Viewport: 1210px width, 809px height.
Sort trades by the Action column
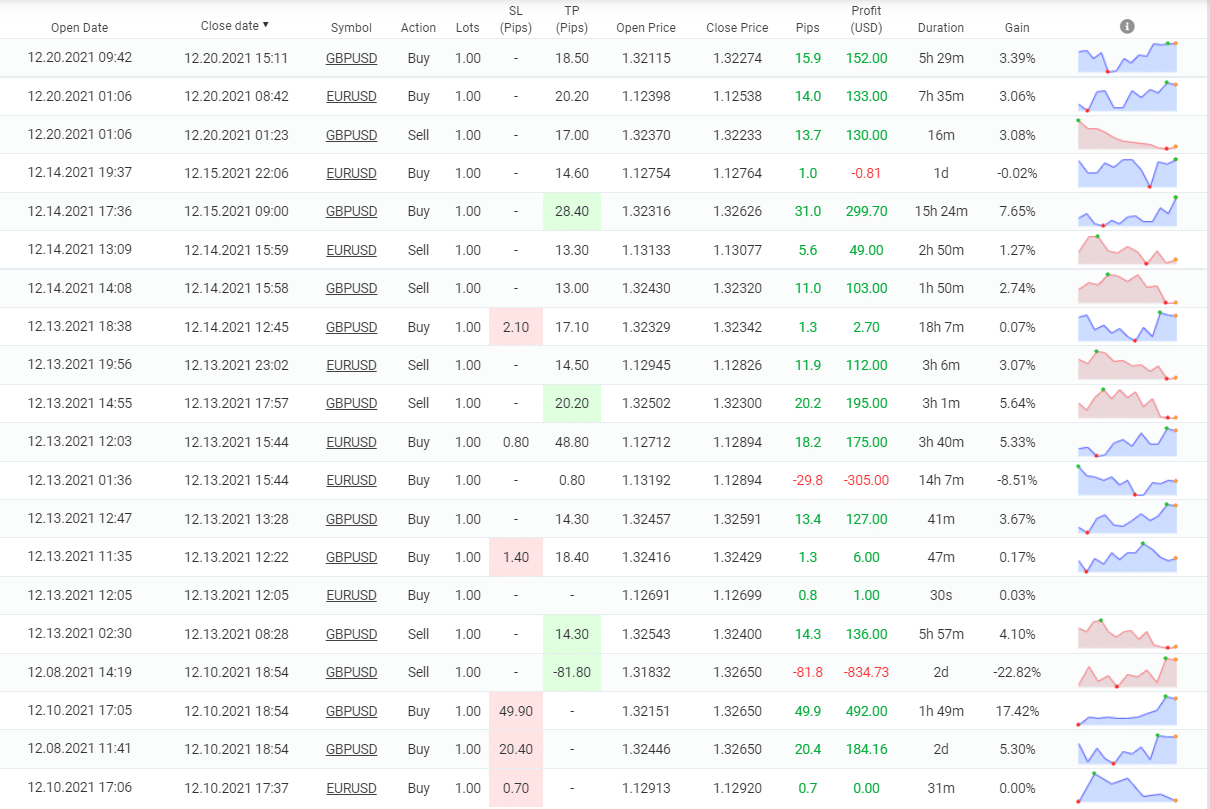coord(418,27)
